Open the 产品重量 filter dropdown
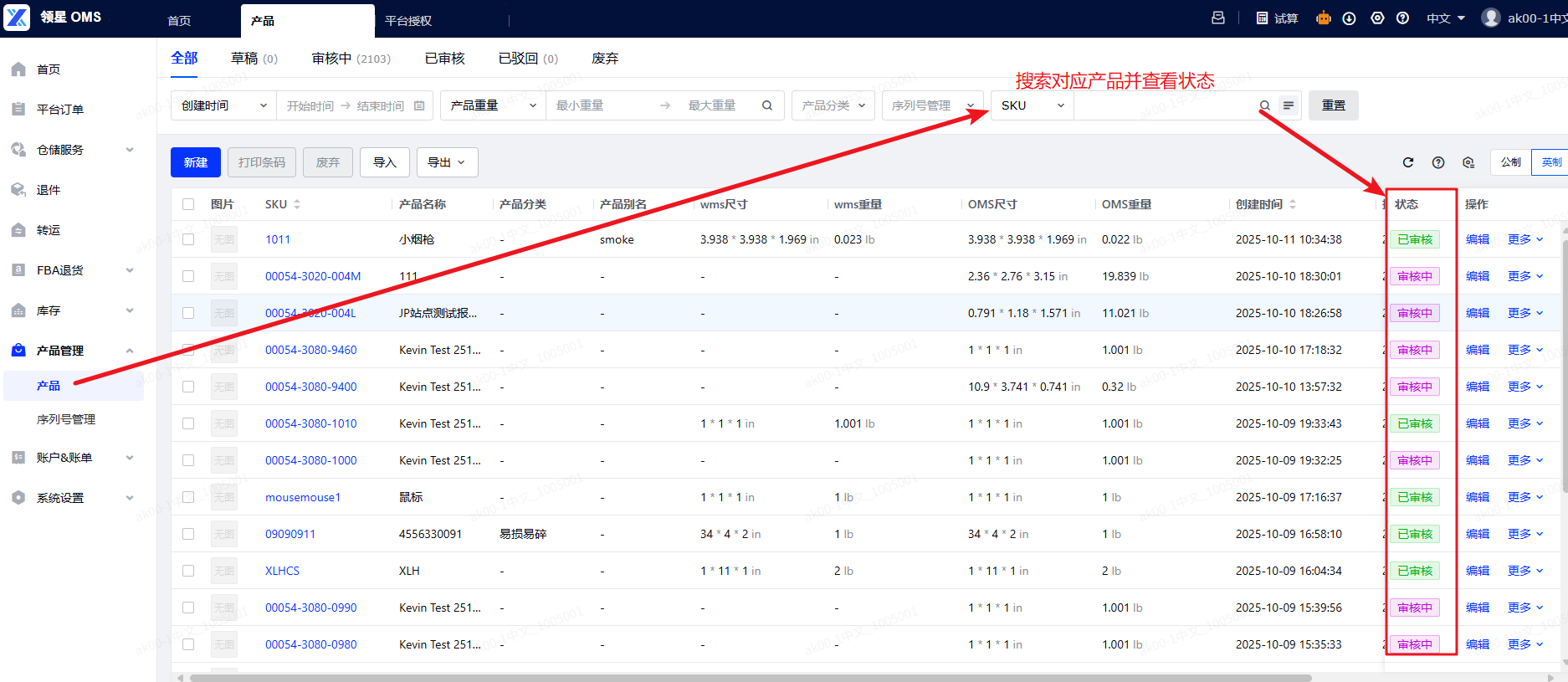 pos(493,105)
